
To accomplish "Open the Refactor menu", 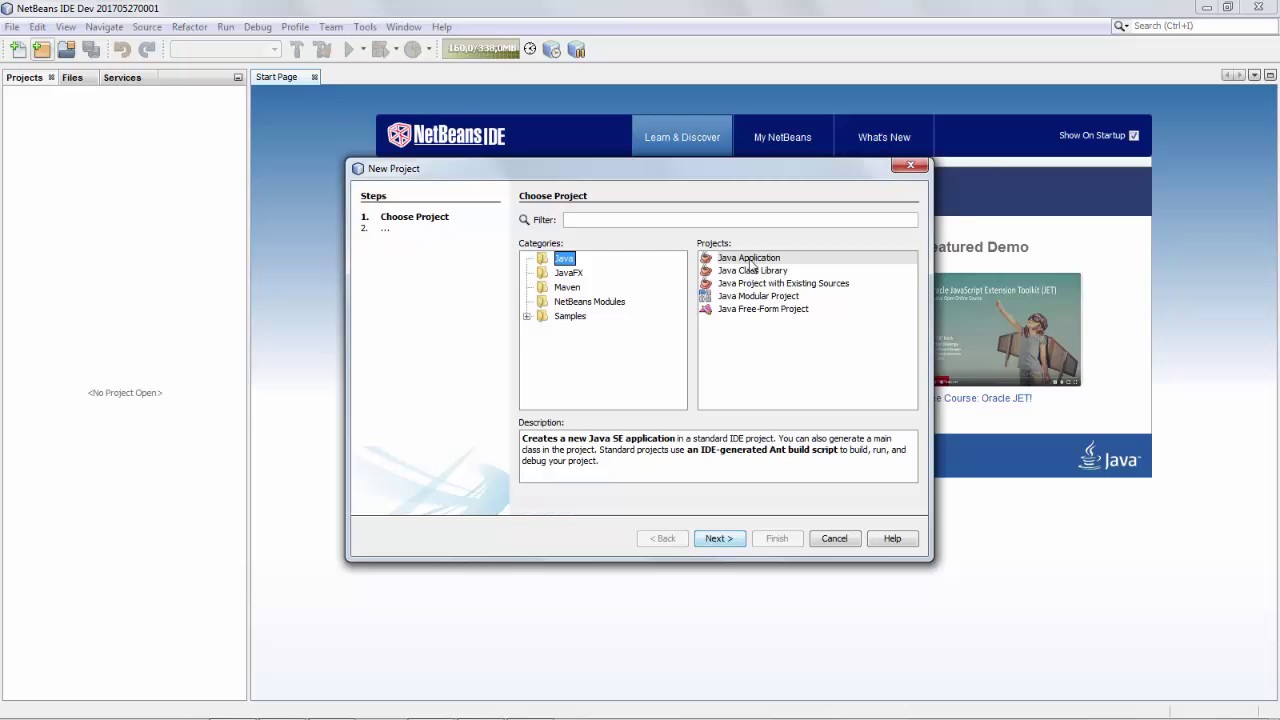I will [189, 27].
